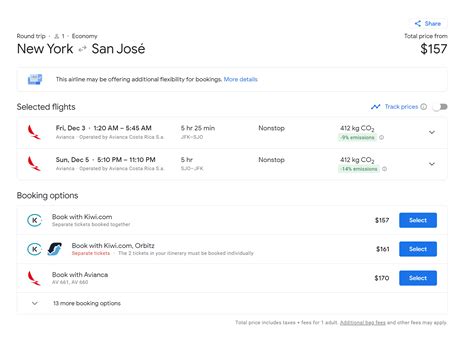Click the round trip arrows icon in title
The image size is (474, 361).
pyautogui.click(x=82, y=49)
